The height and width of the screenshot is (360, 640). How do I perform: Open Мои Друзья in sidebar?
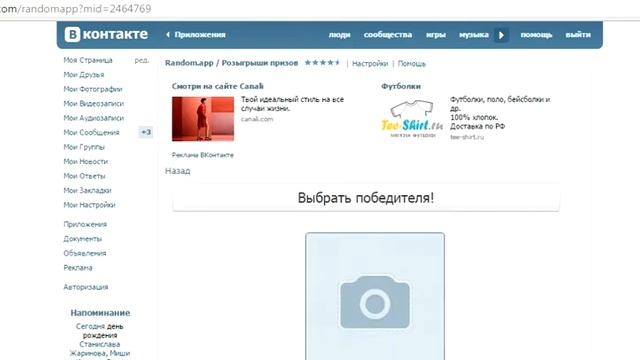point(84,75)
